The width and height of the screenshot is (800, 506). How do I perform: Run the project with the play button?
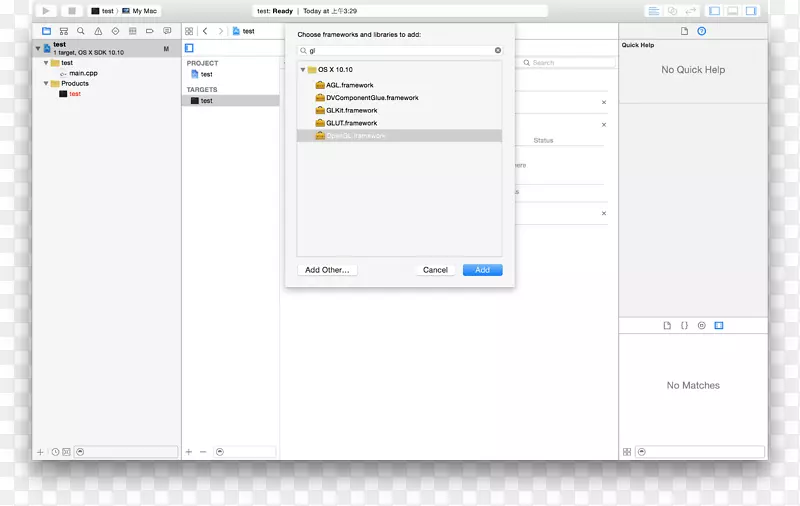click(46, 11)
